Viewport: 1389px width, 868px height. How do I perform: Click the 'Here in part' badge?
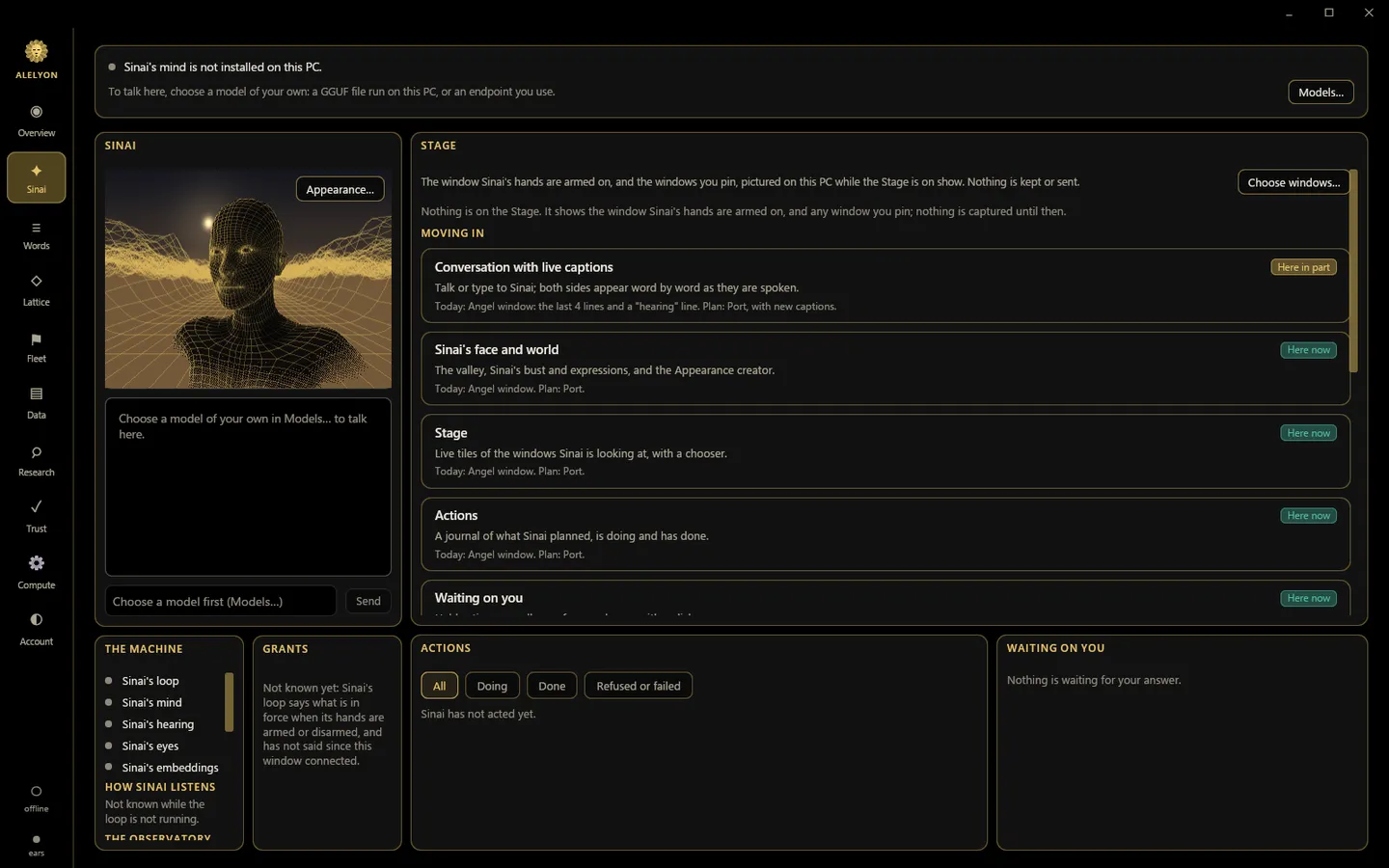(1303, 267)
